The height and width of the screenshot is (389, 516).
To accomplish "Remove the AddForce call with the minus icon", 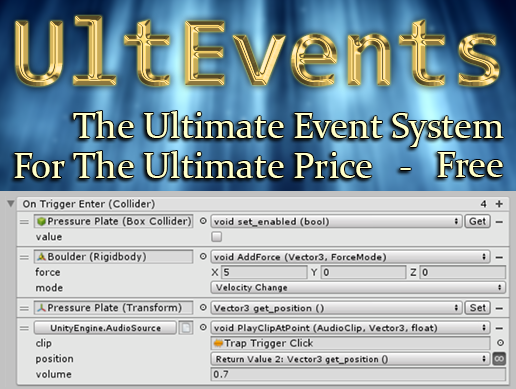I will (x=499, y=257).
